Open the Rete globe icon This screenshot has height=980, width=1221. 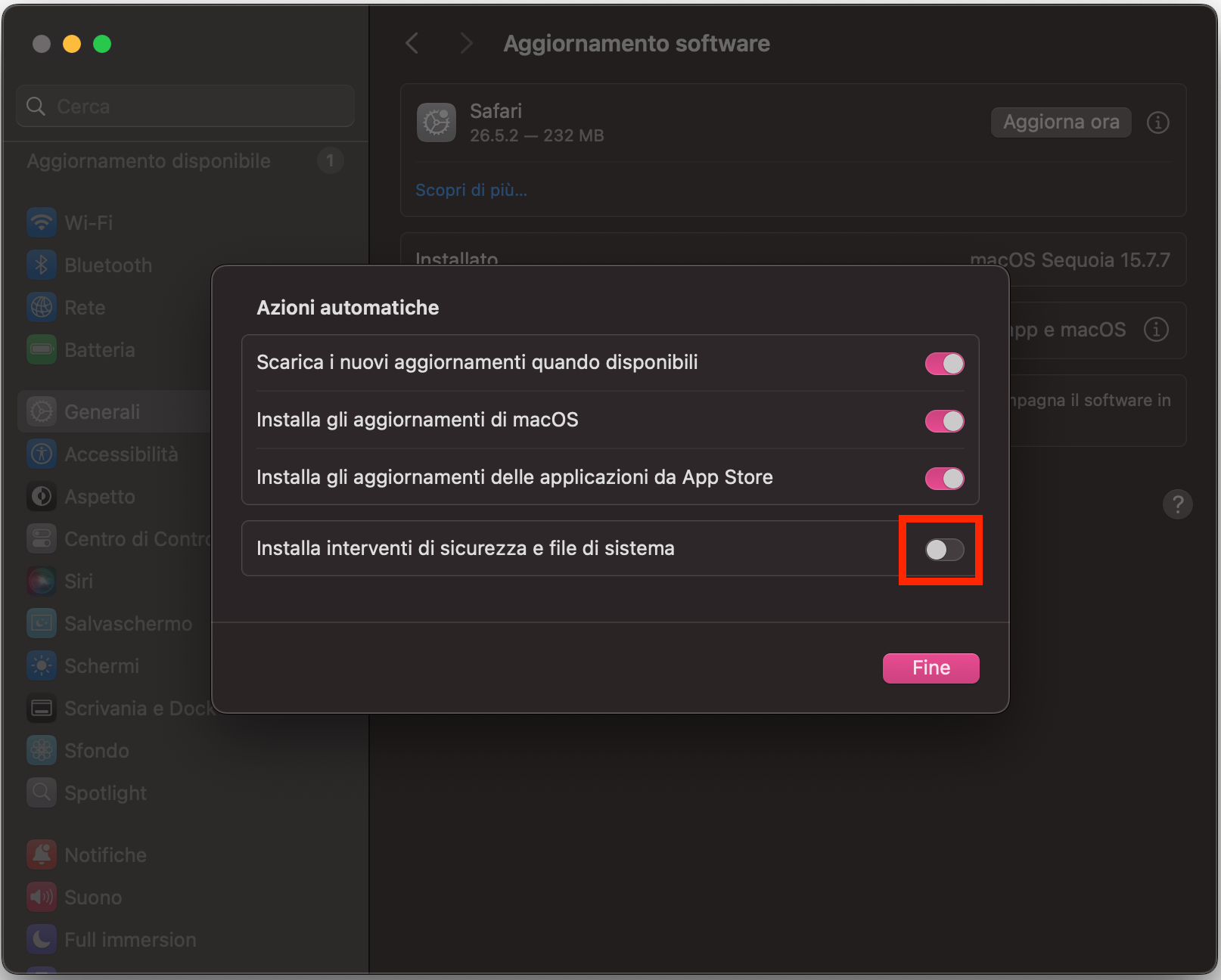(x=42, y=307)
